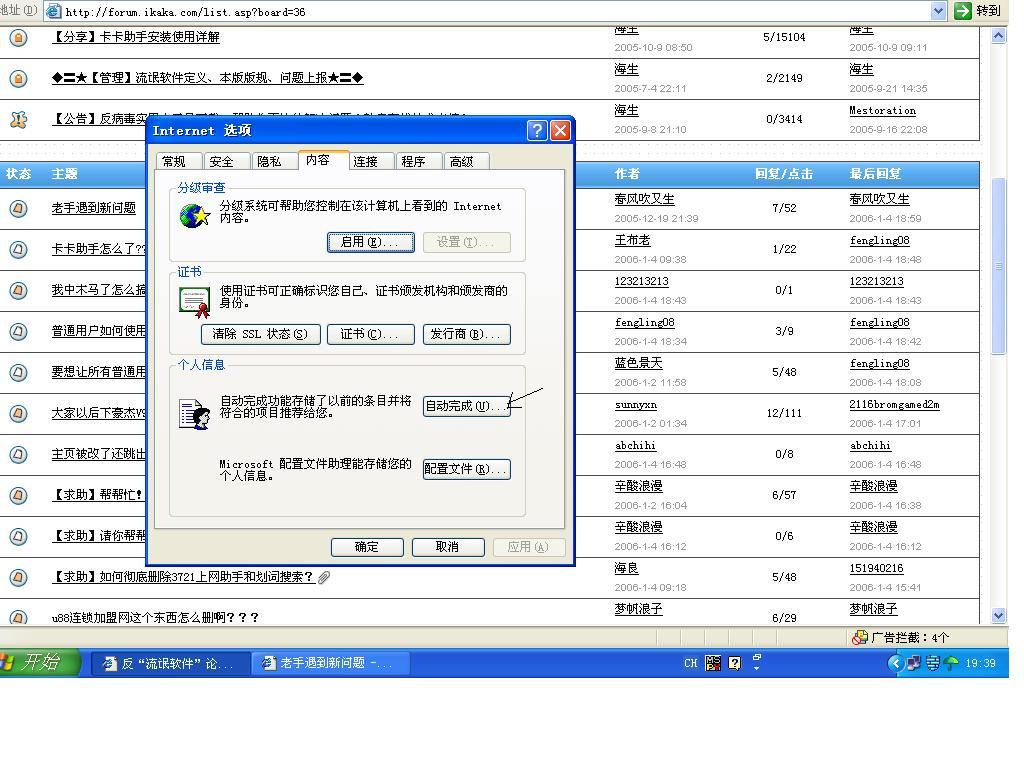This screenshot has width=1024, height=768.
Task: Open thread 【分享】卡卡助手安装使用详解
Action: pos(136,37)
